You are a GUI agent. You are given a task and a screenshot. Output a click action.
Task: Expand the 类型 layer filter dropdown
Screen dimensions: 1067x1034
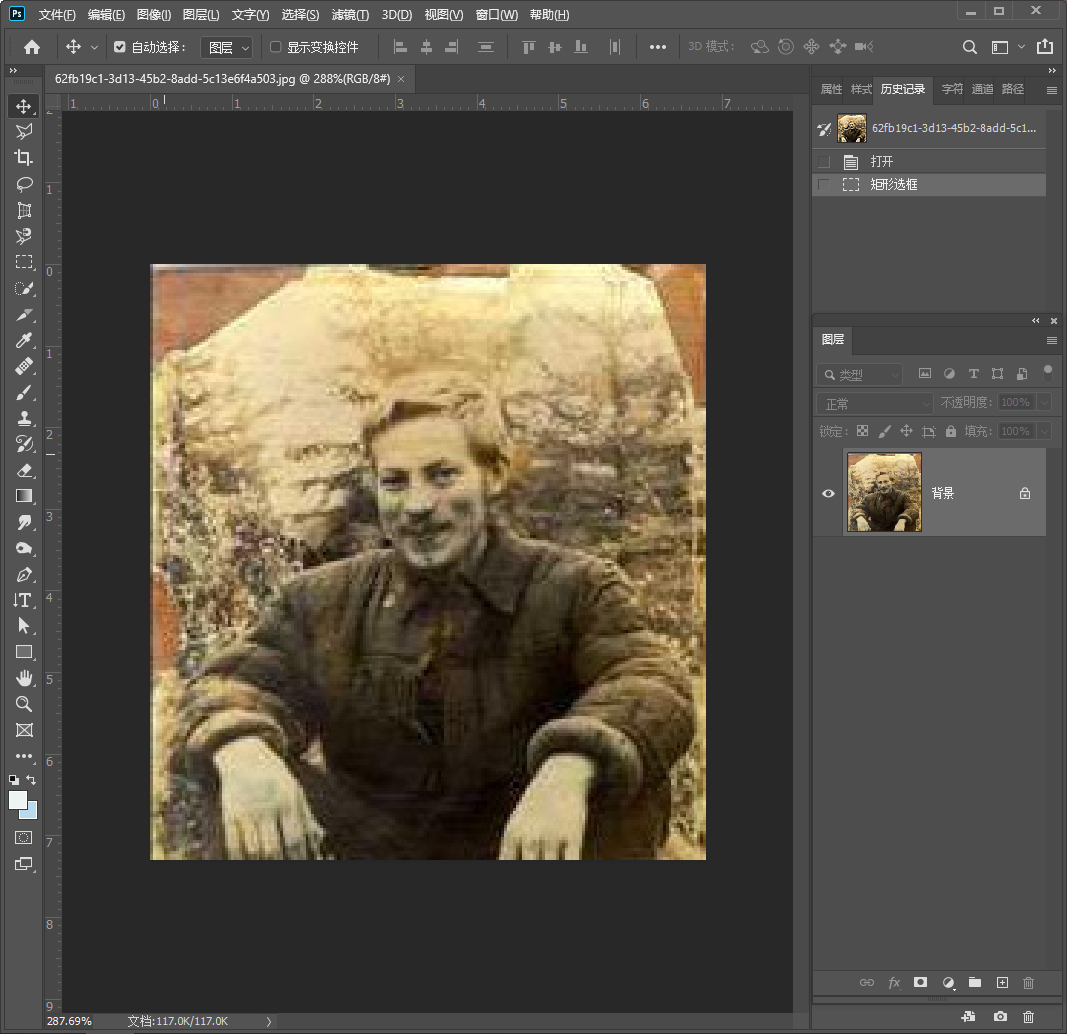tap(859, 375)
